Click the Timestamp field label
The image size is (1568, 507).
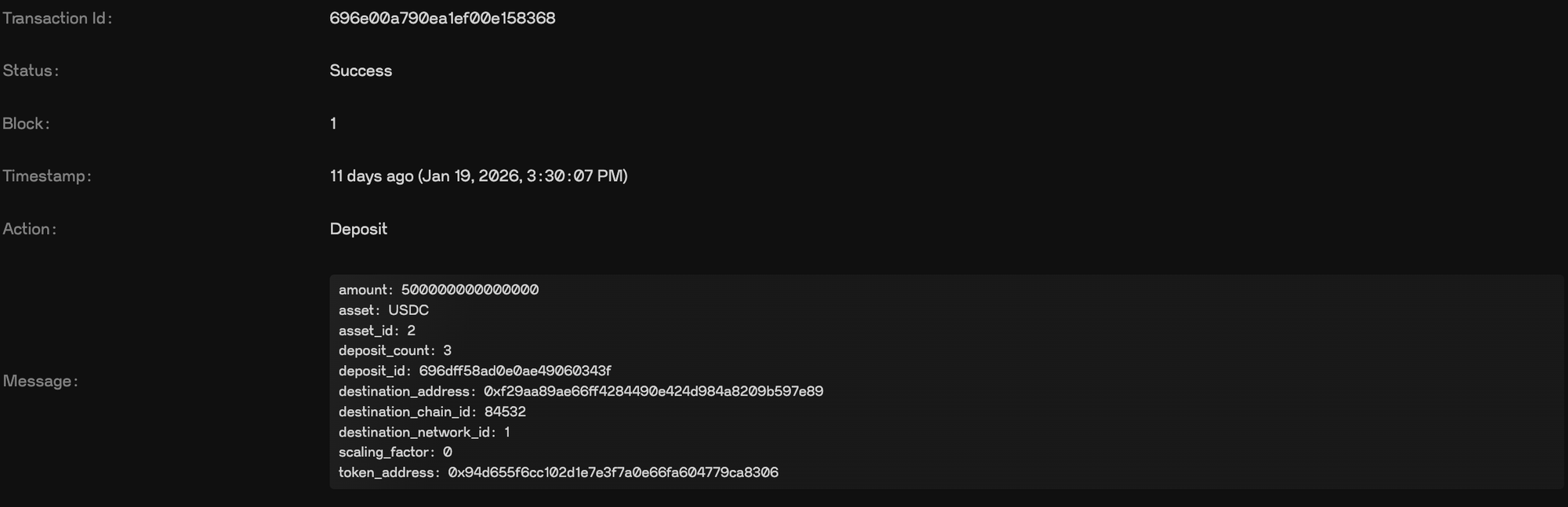pyautogui.click(x=47, y=176)
